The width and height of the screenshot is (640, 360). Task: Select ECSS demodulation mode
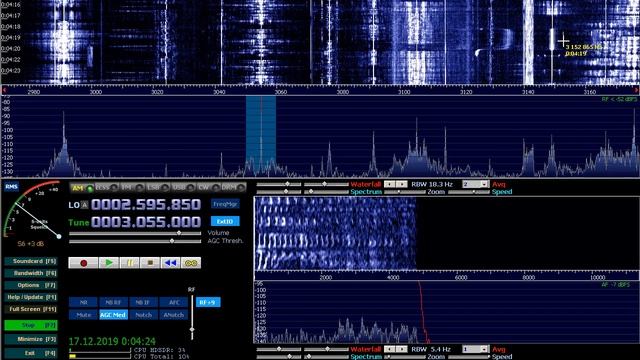(x=107, y=188)
